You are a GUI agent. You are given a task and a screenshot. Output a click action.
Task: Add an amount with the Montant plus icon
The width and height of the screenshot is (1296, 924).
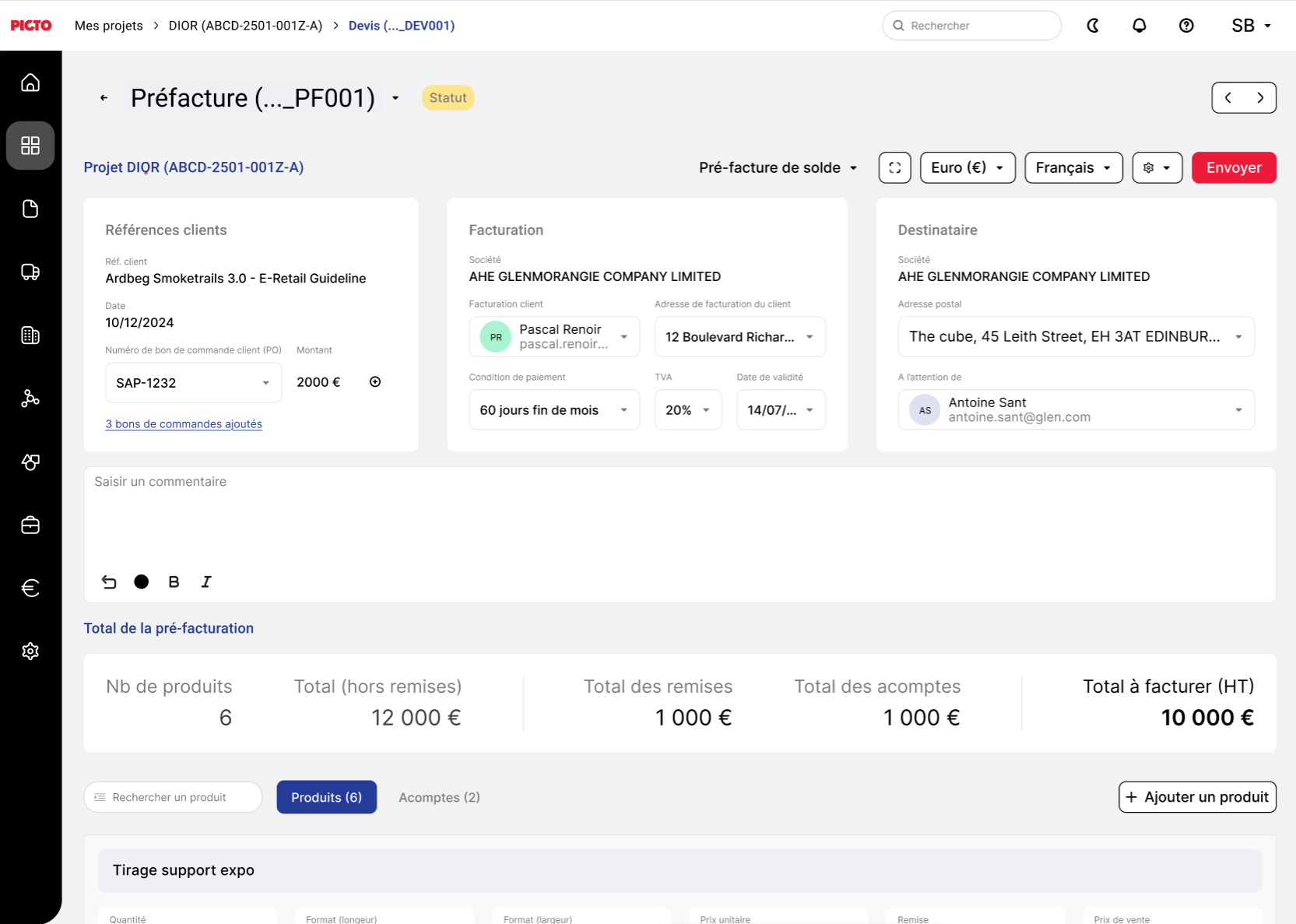coord(375,382)
